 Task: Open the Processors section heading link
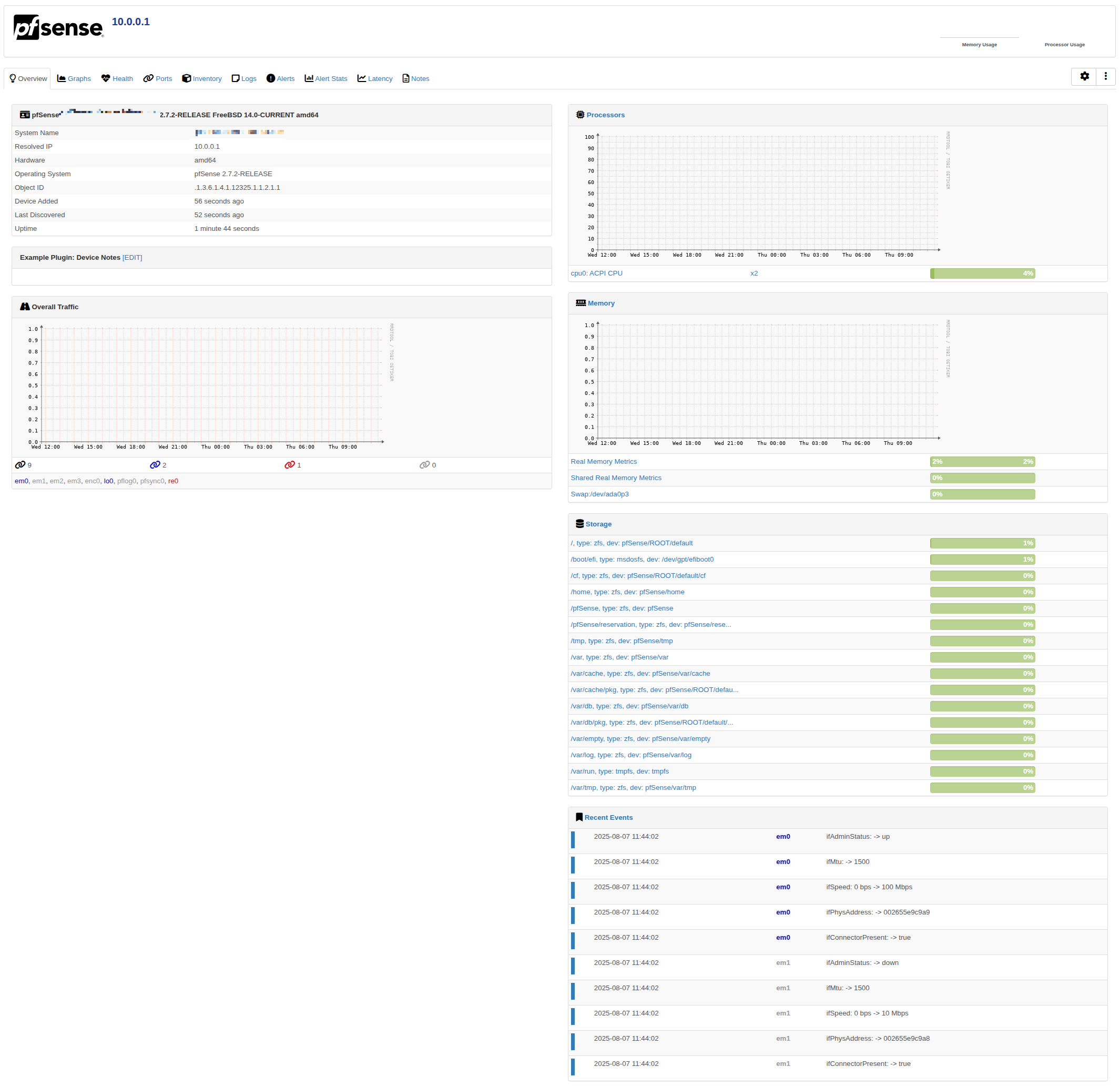pos(605,115)
